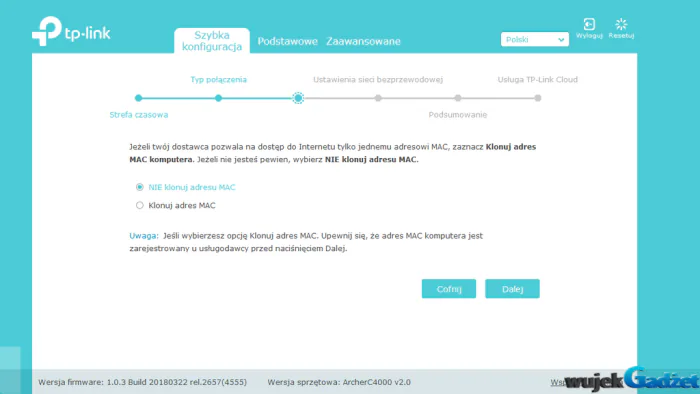Select Klonuj adres MAC radio button

click(x=140, y=205)
